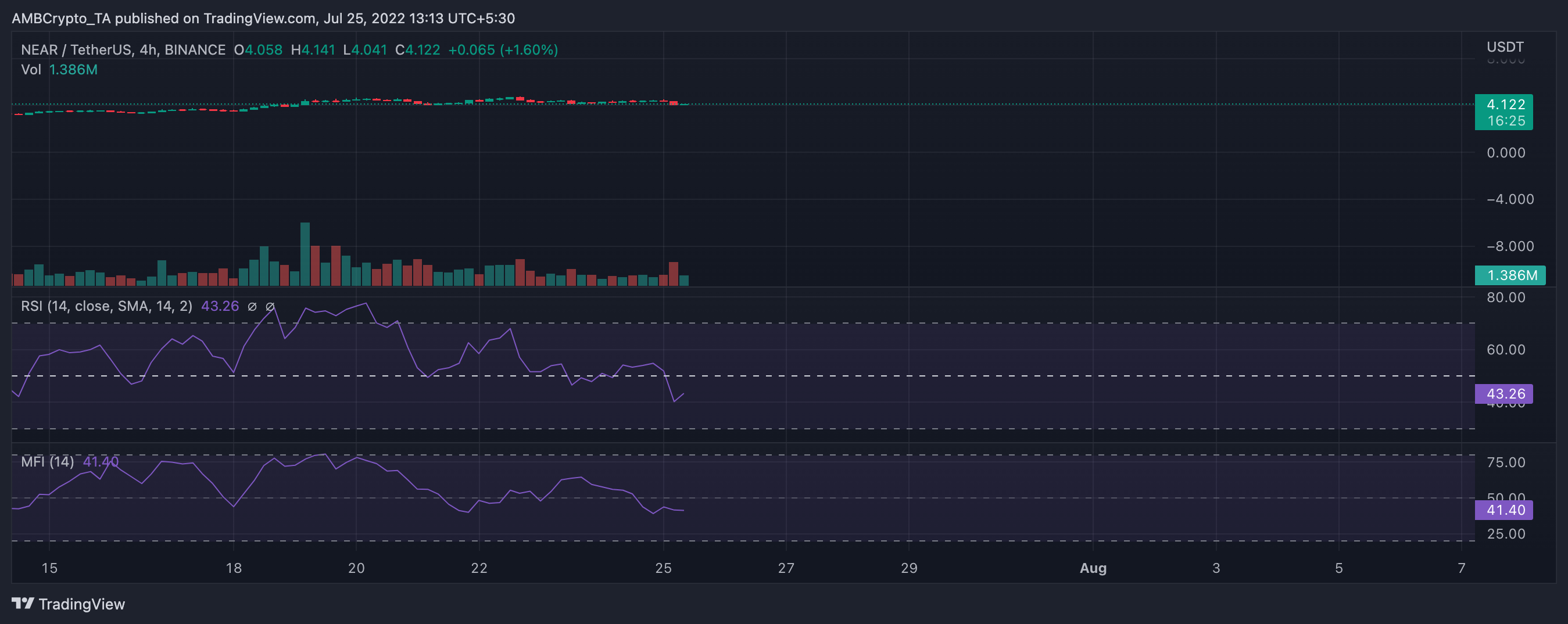Toggle the second ∅ icon in the RSI legend

tap(270, 306)
